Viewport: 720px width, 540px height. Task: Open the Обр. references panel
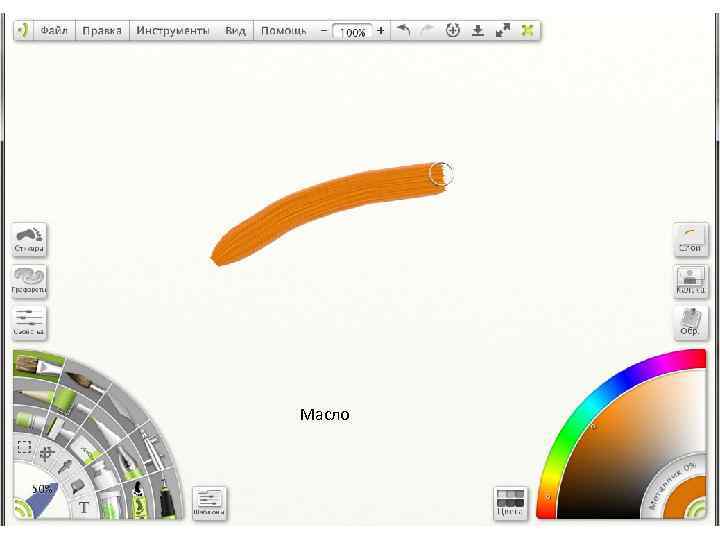(x=691, y=322)
